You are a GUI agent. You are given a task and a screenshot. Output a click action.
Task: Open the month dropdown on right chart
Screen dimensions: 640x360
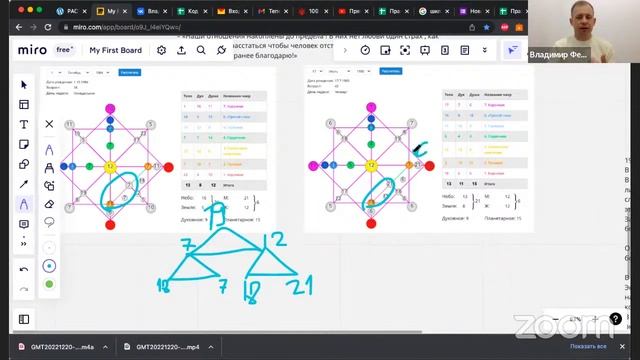[339, 71]
